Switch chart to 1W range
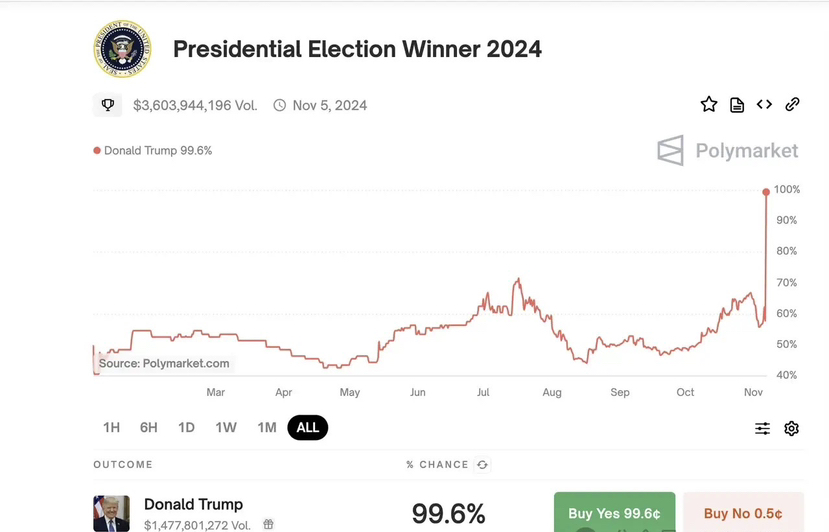The width and height of the screenshot is (829, 532). point(226,427)
